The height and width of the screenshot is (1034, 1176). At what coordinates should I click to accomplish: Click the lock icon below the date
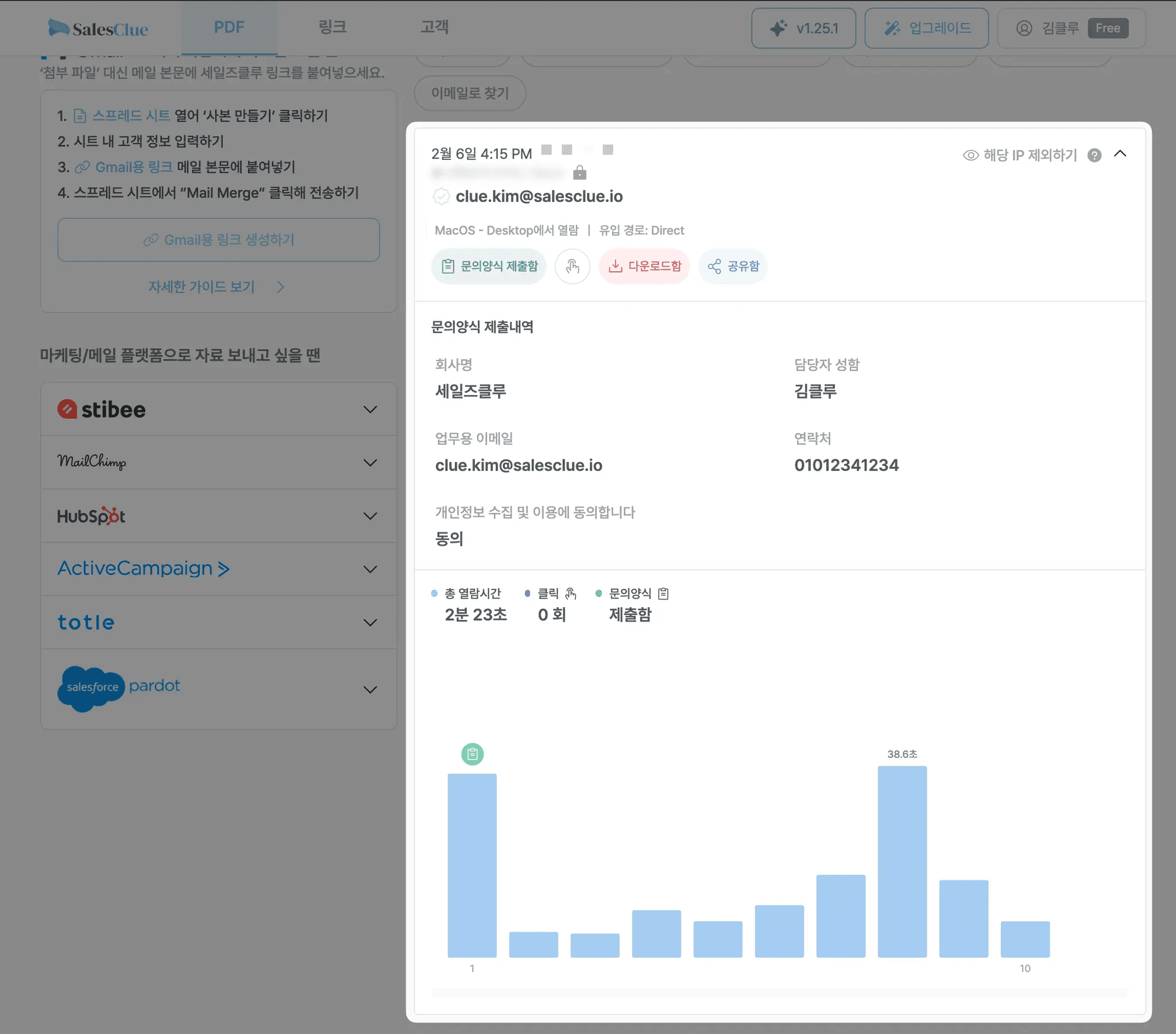coord(581,172)
